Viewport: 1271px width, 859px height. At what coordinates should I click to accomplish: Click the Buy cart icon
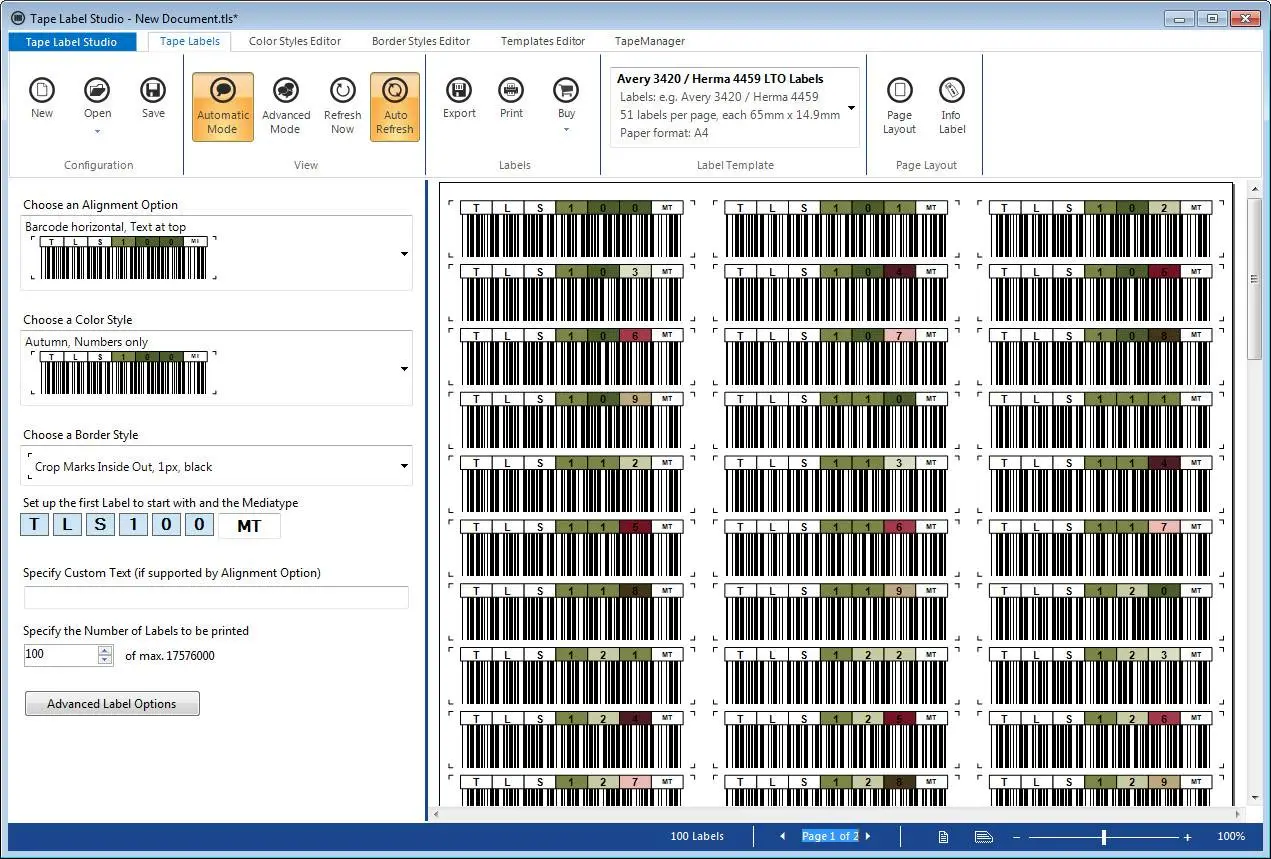(566, 91)
